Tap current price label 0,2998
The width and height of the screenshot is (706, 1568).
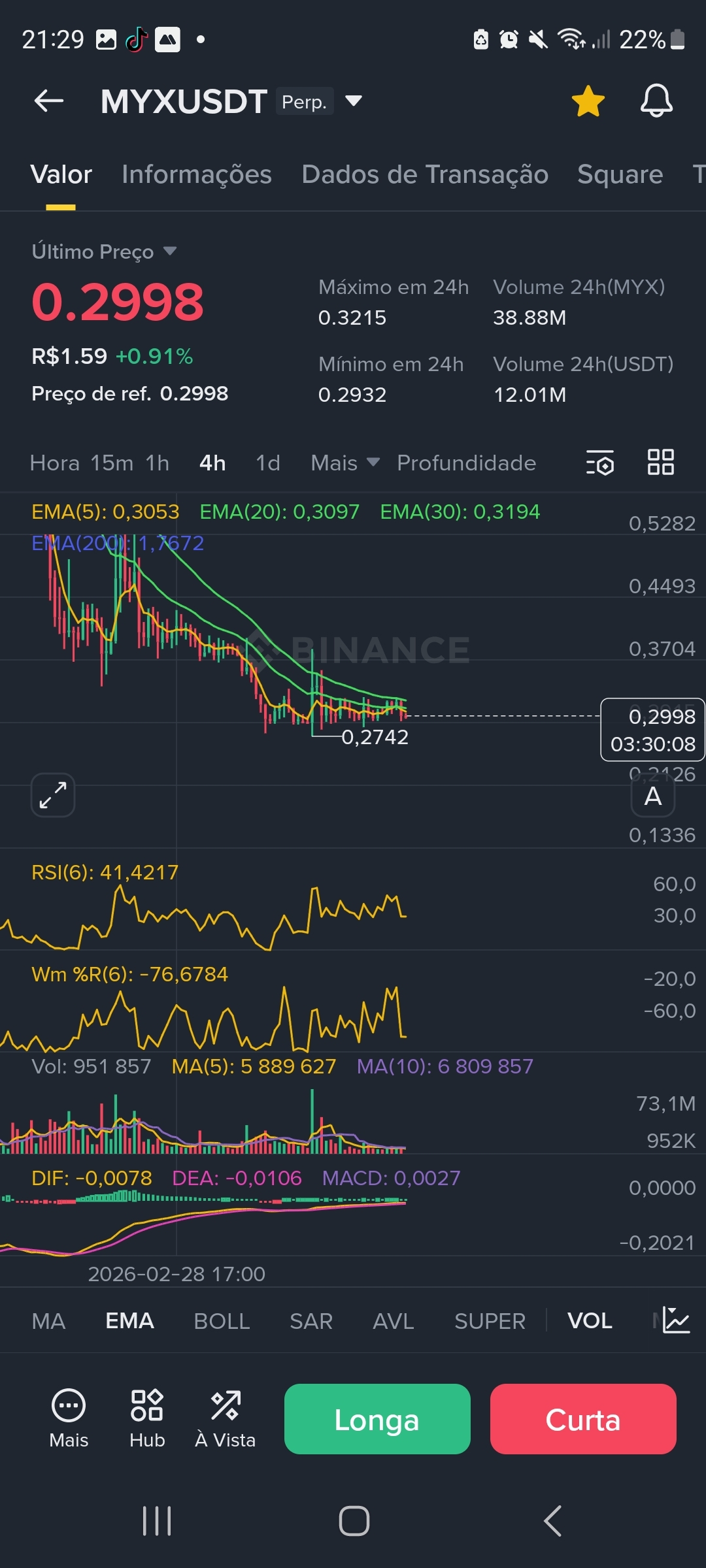652,730
